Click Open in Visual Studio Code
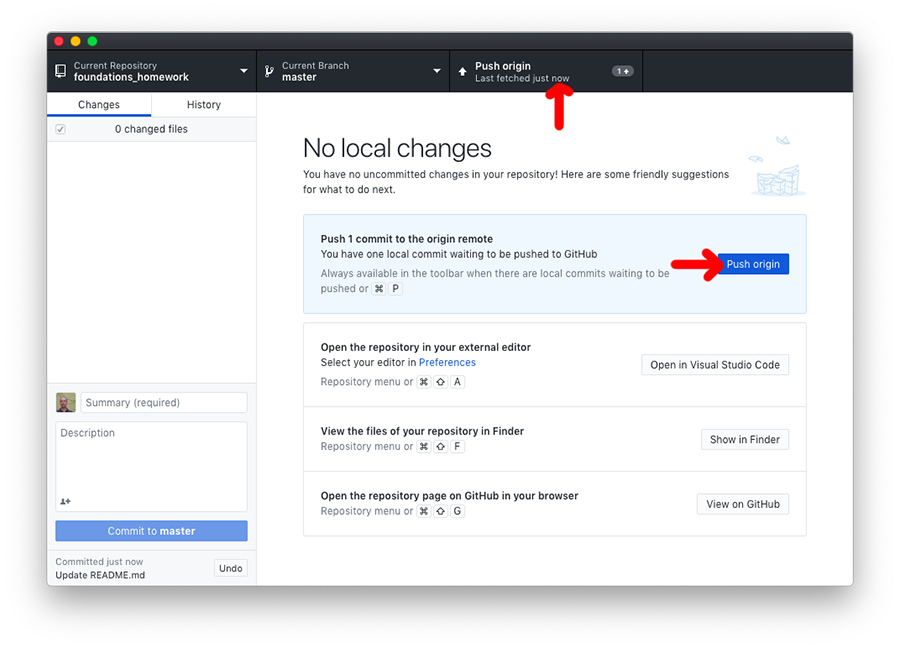This screenshot has width=900, height=648. pyautogui.click(x=715, y=365)
